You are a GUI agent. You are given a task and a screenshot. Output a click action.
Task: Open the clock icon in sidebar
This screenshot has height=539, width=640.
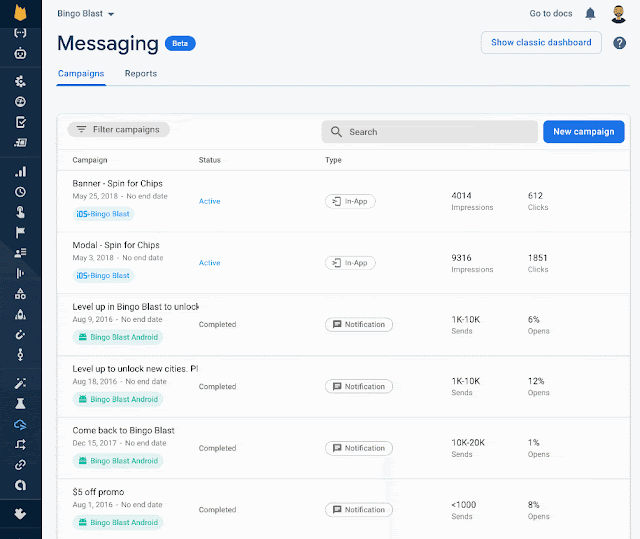tap(20, 192)
